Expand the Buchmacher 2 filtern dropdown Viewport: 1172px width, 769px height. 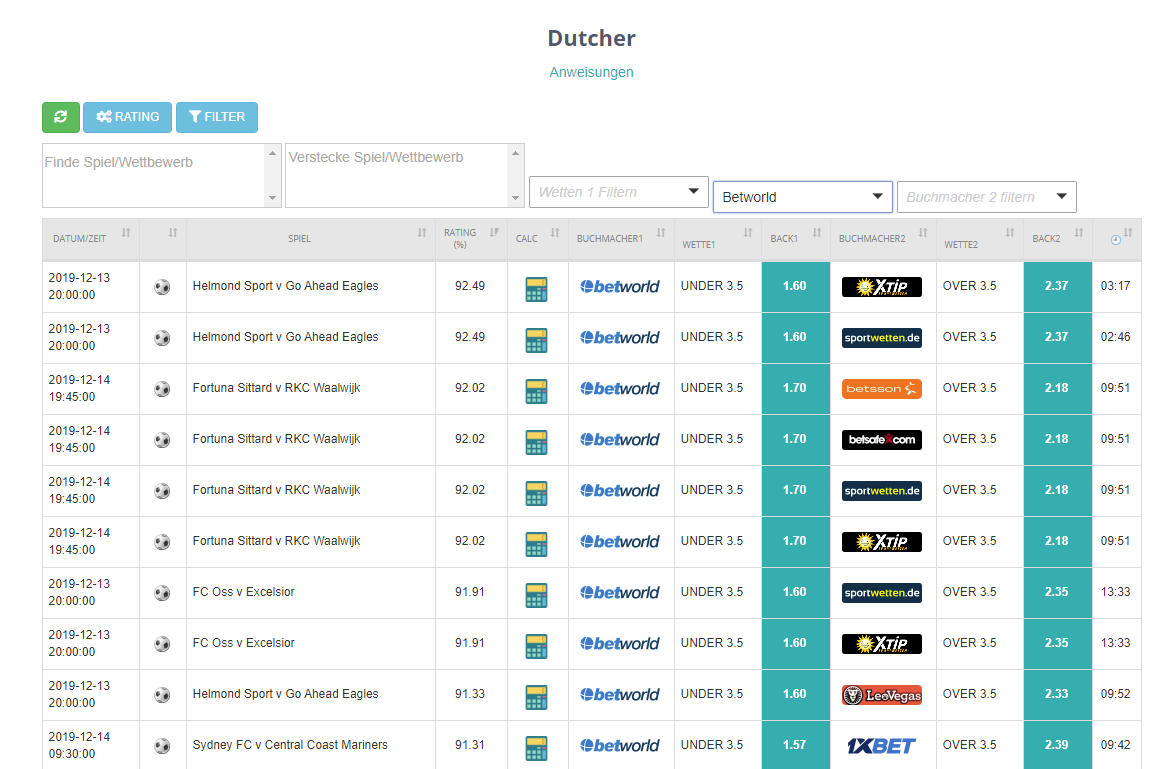(987, 197)
